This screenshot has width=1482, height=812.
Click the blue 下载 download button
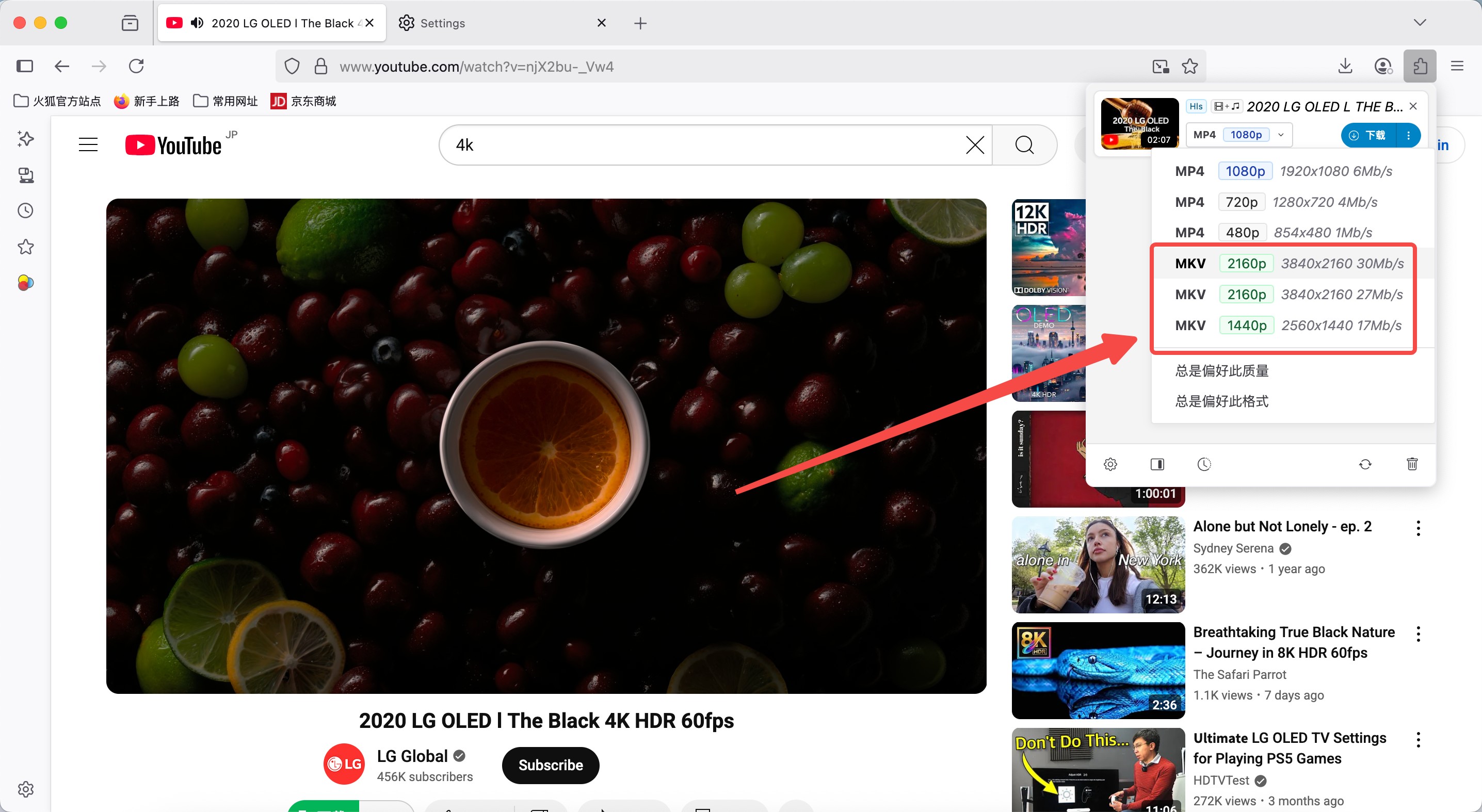(x=1368, y=135)
